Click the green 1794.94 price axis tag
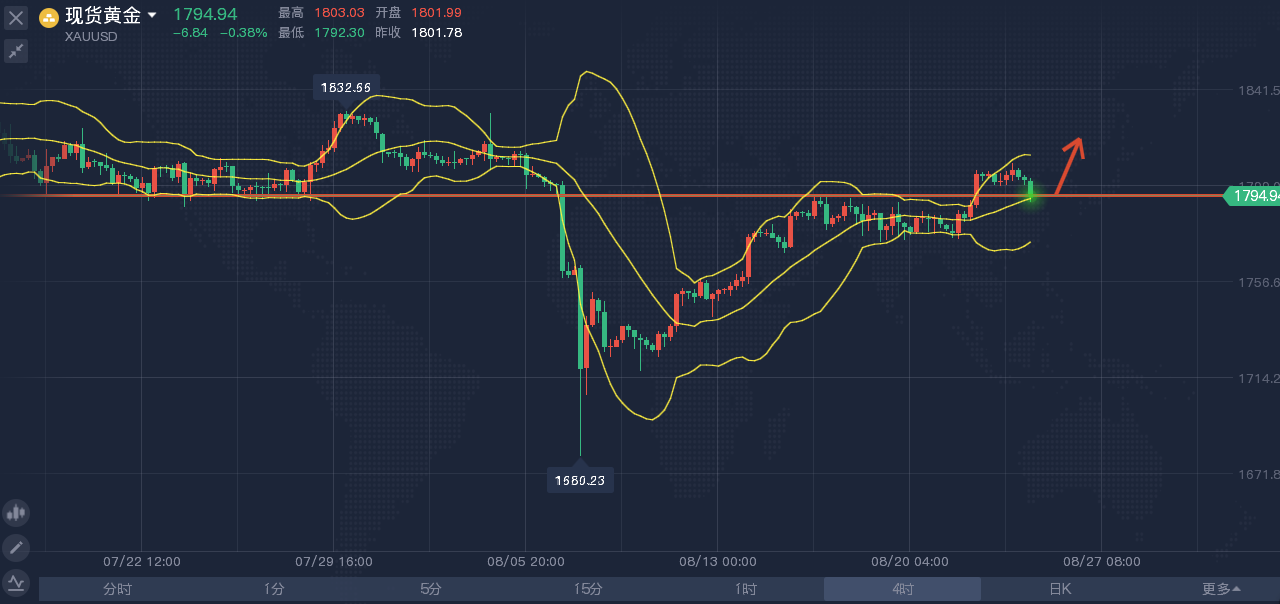This screenshot has height=604, width=1280. (1252, 196)
